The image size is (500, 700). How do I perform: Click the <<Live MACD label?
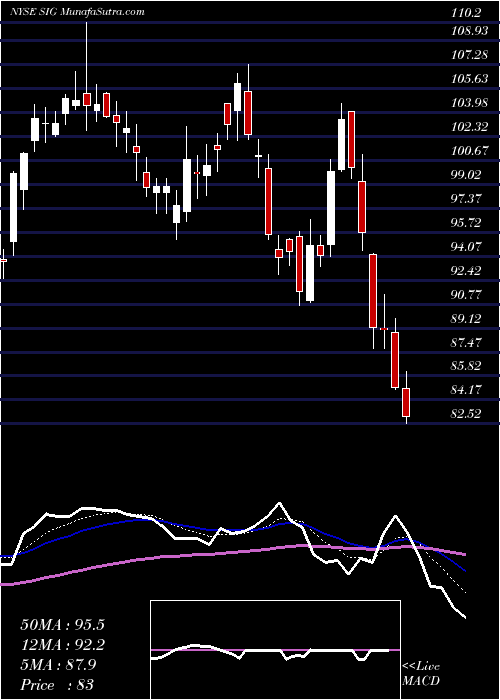421,673
